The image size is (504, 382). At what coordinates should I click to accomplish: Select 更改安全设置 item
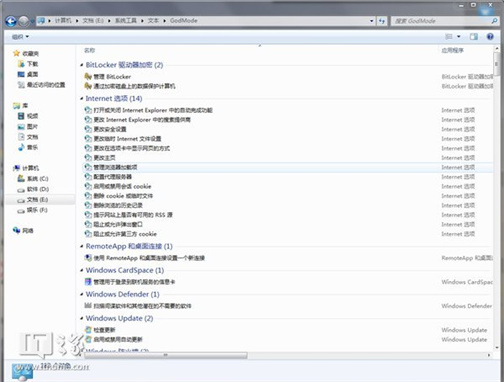click(110, 129)
